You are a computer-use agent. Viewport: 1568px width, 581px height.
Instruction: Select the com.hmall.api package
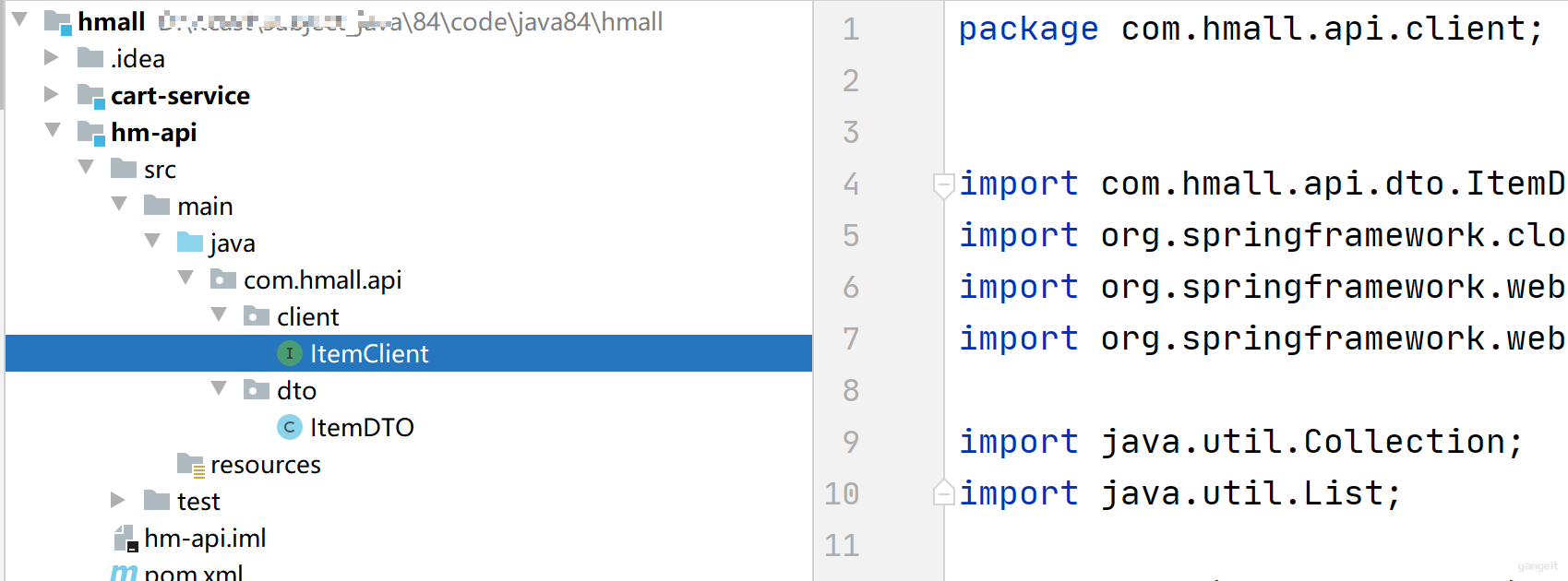pos(322,279)
